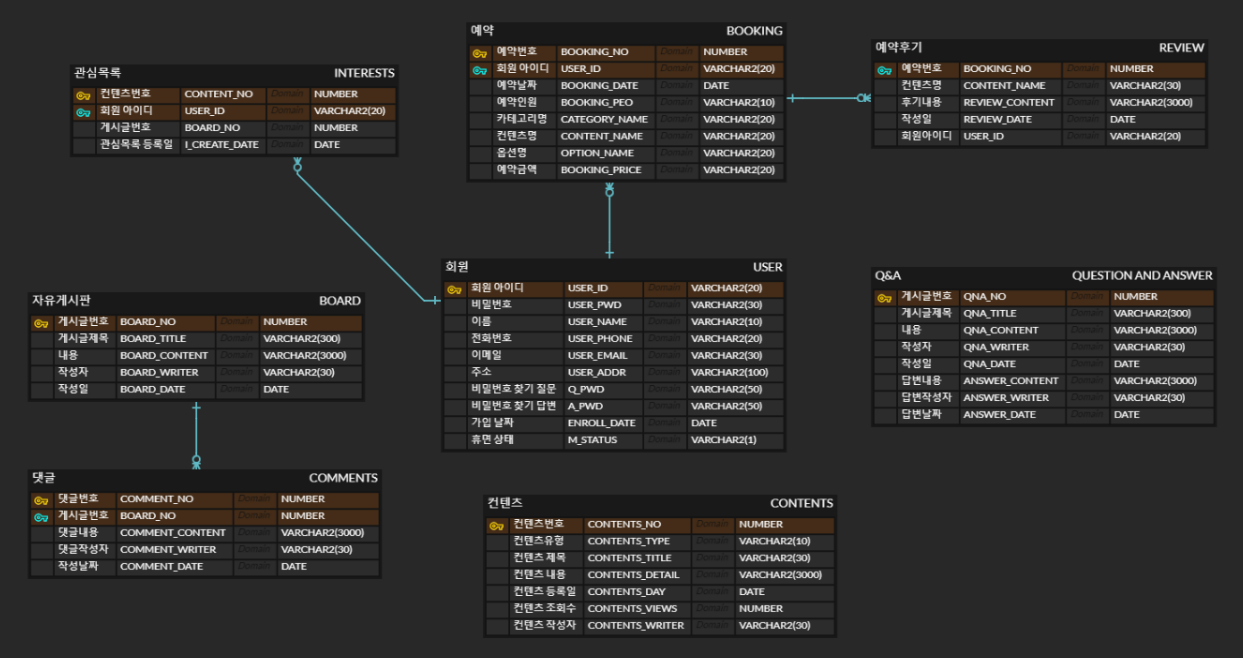1243x658 pixels.
Task: Click the BOOKING_PRICE column name cell
Action: [600, 170]
